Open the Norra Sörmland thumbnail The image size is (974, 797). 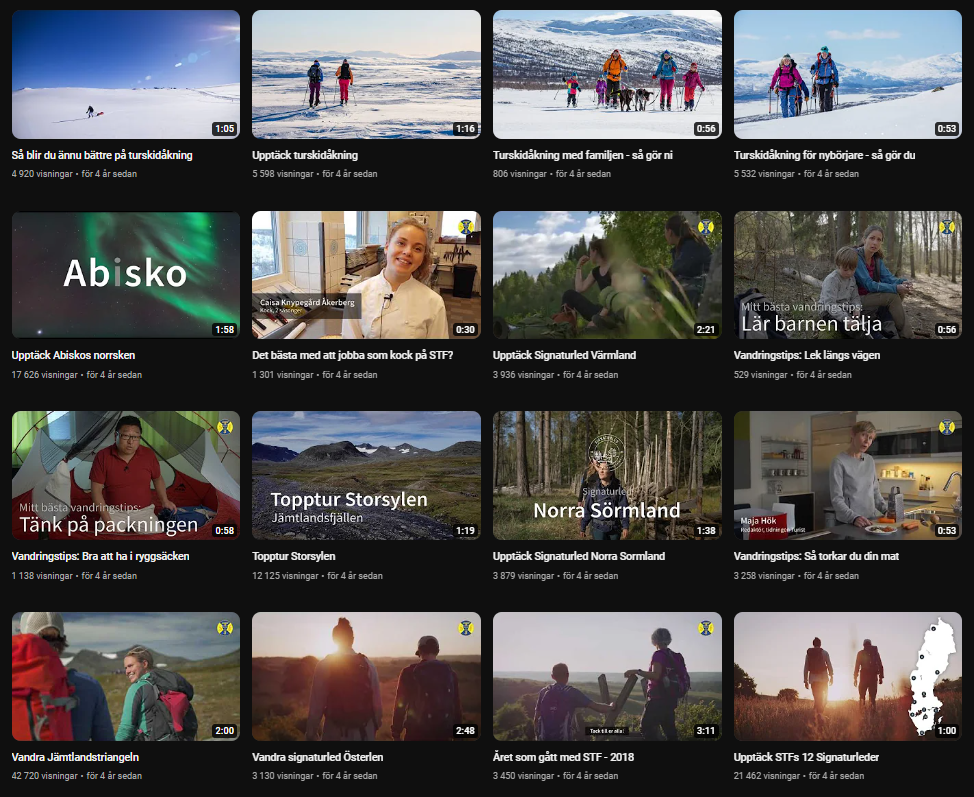click(x=607, y=475)
